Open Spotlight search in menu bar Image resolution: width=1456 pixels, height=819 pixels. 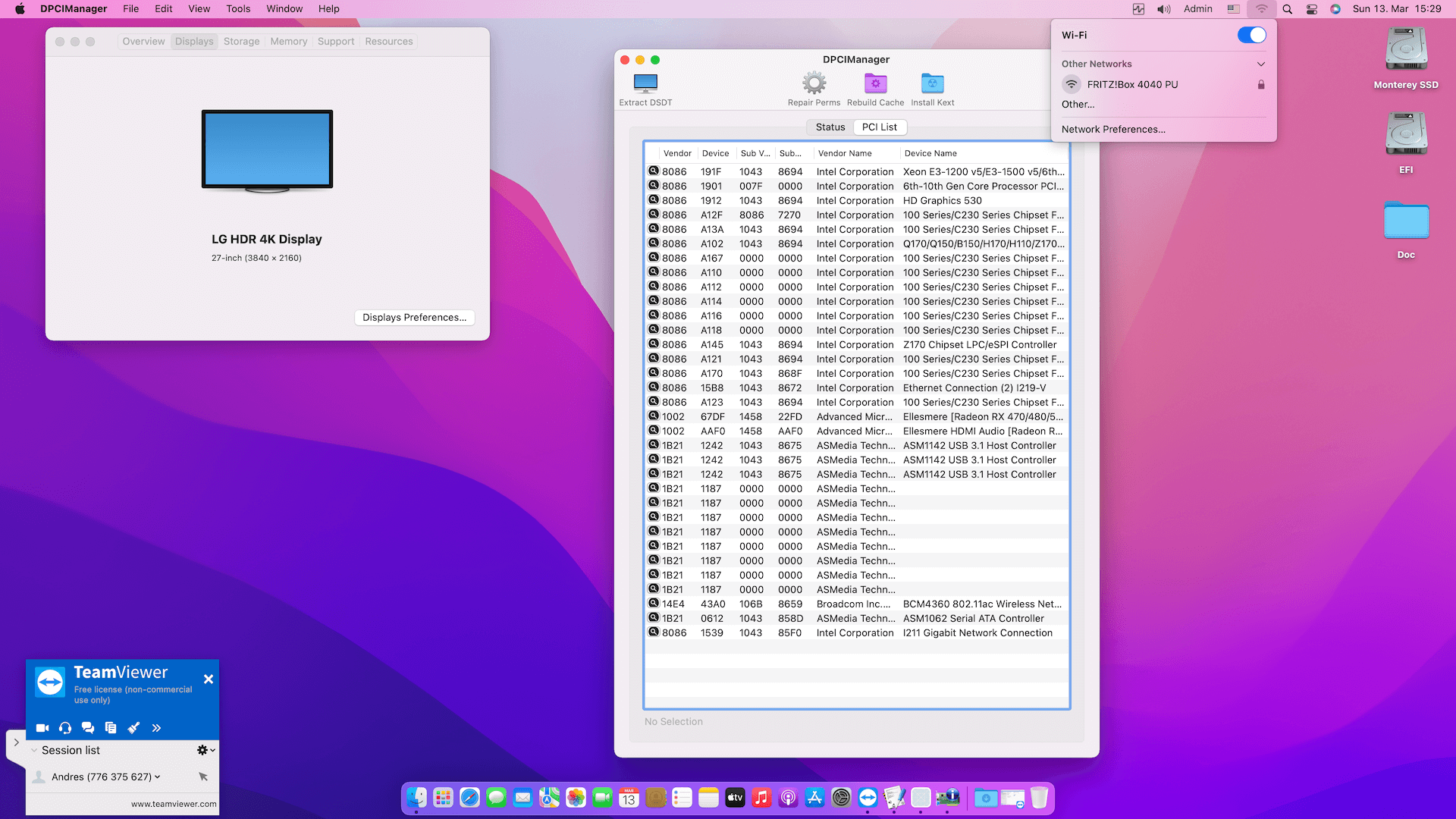1287,9
